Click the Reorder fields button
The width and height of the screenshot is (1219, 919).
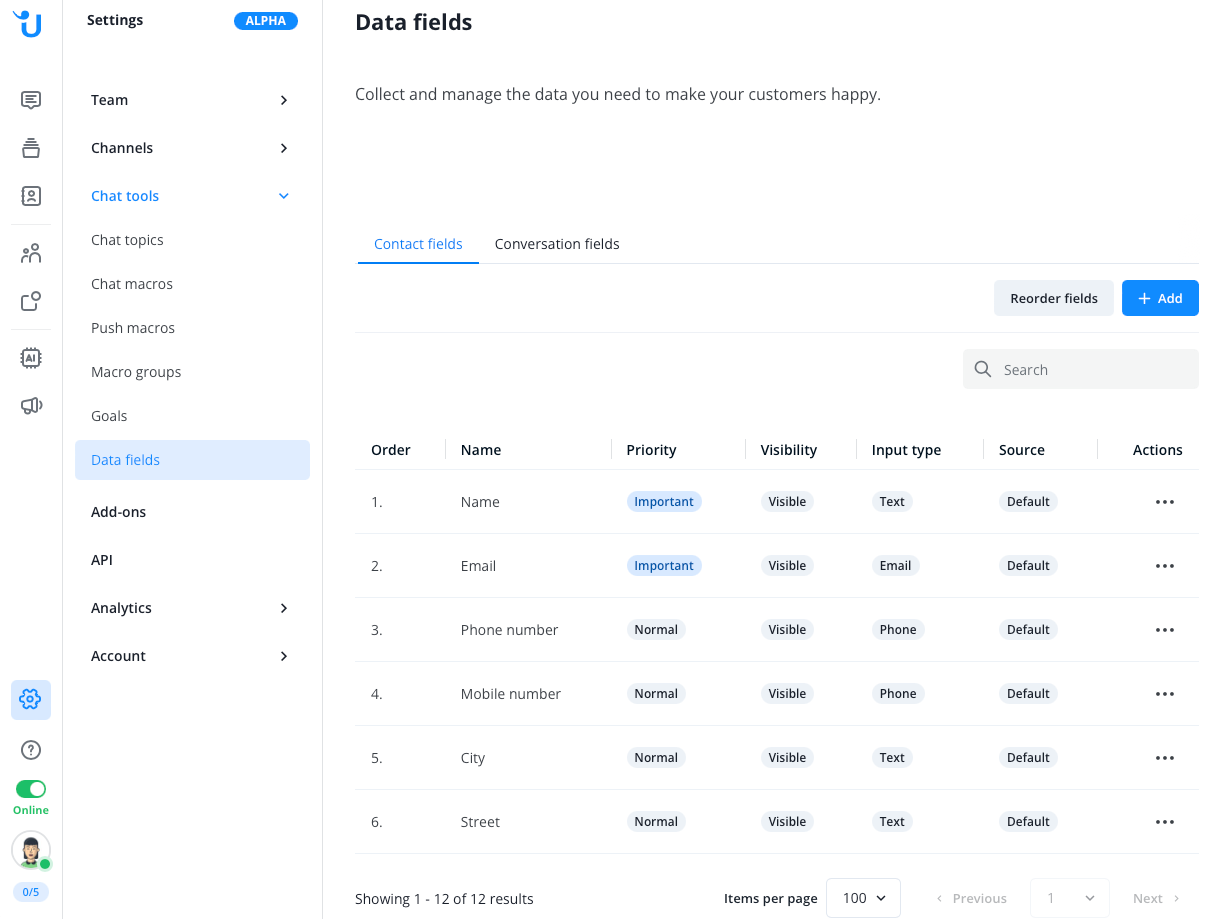click(1053, 298)
